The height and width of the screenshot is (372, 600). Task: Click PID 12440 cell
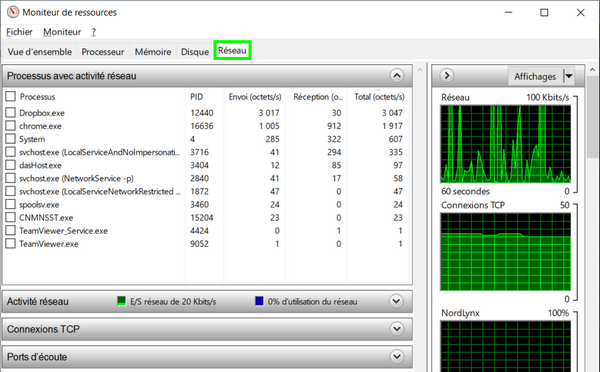[202, 113]
